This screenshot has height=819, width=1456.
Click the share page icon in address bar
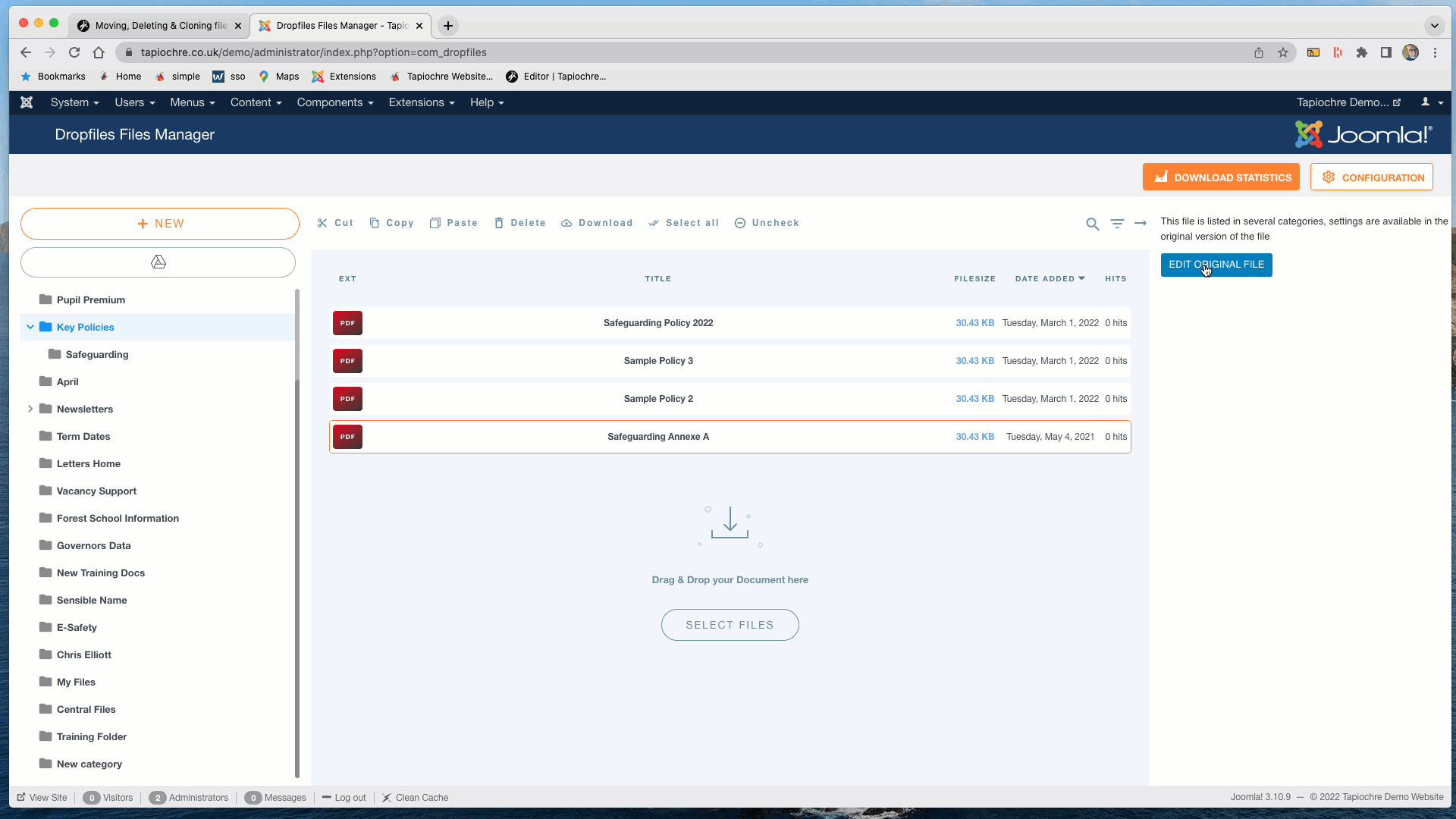[1259, 52]
